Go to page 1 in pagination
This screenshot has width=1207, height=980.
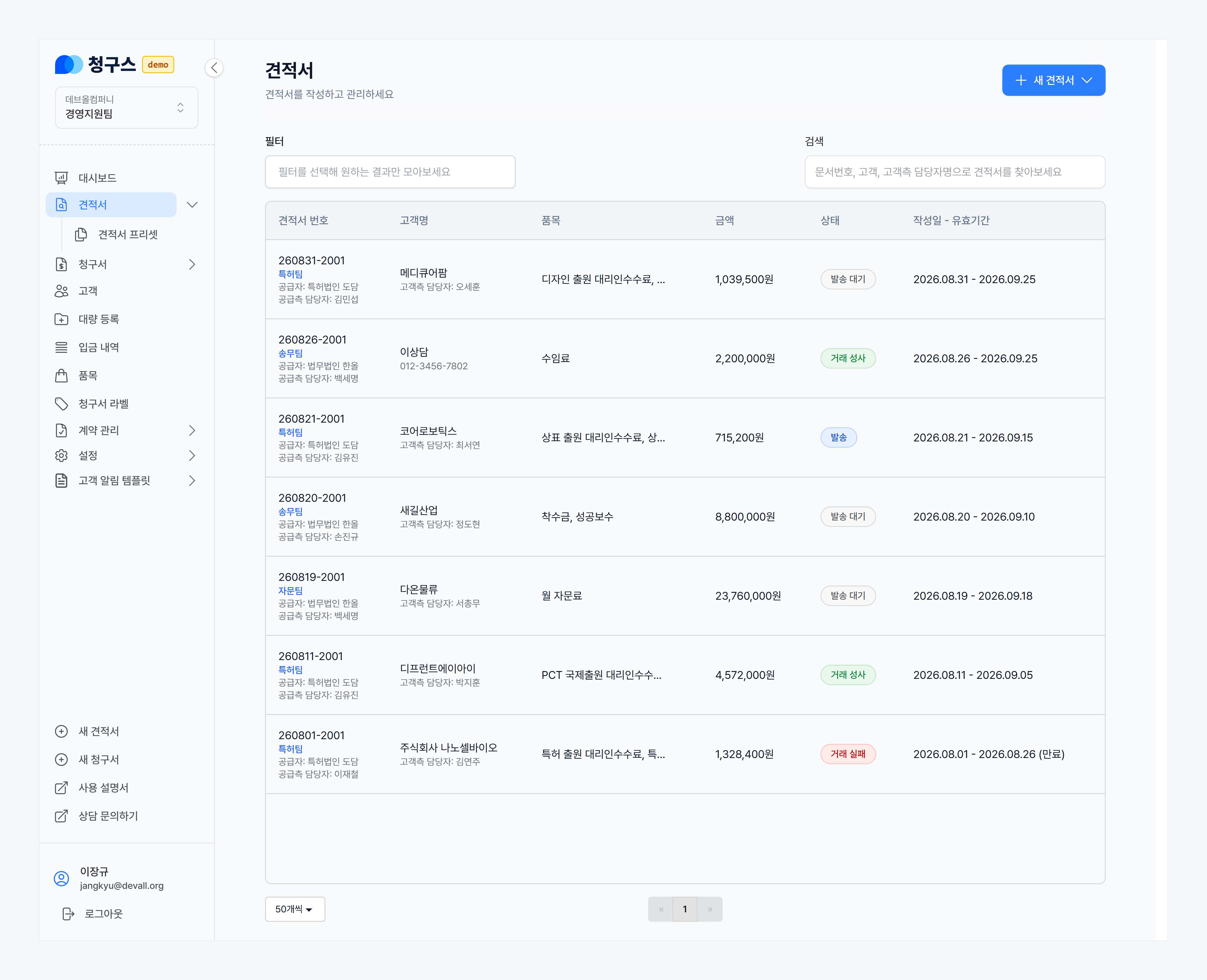point(684,909)
